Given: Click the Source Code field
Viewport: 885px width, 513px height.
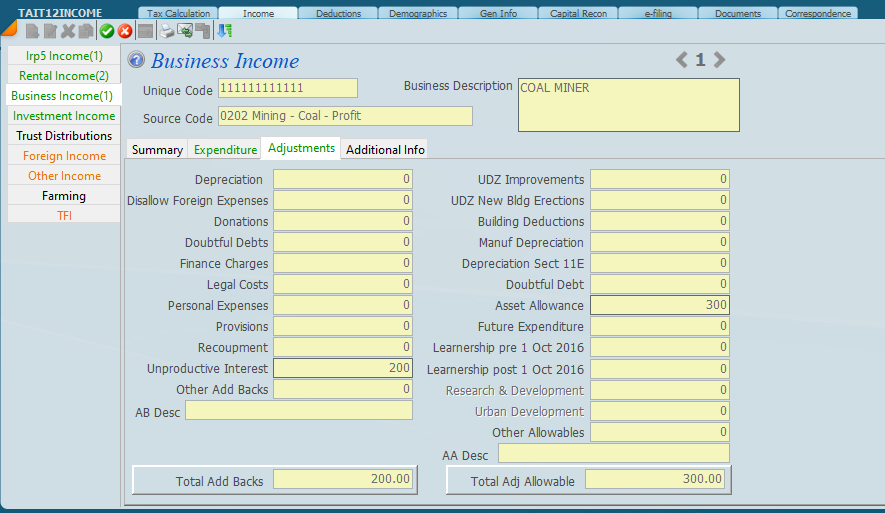Looking at the screenshot, I should tap(344, 116).
